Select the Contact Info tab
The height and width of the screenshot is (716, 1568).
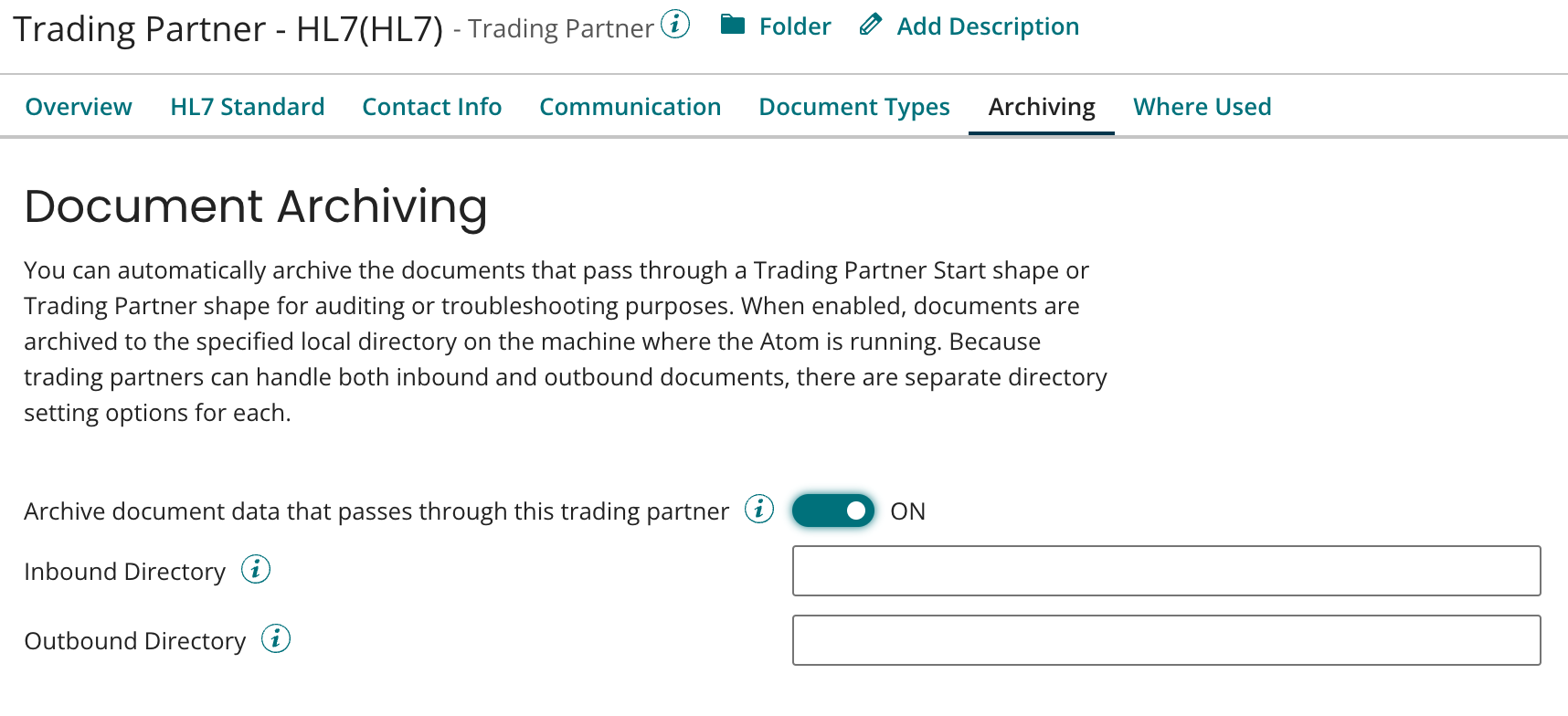(x=431, y=106)
